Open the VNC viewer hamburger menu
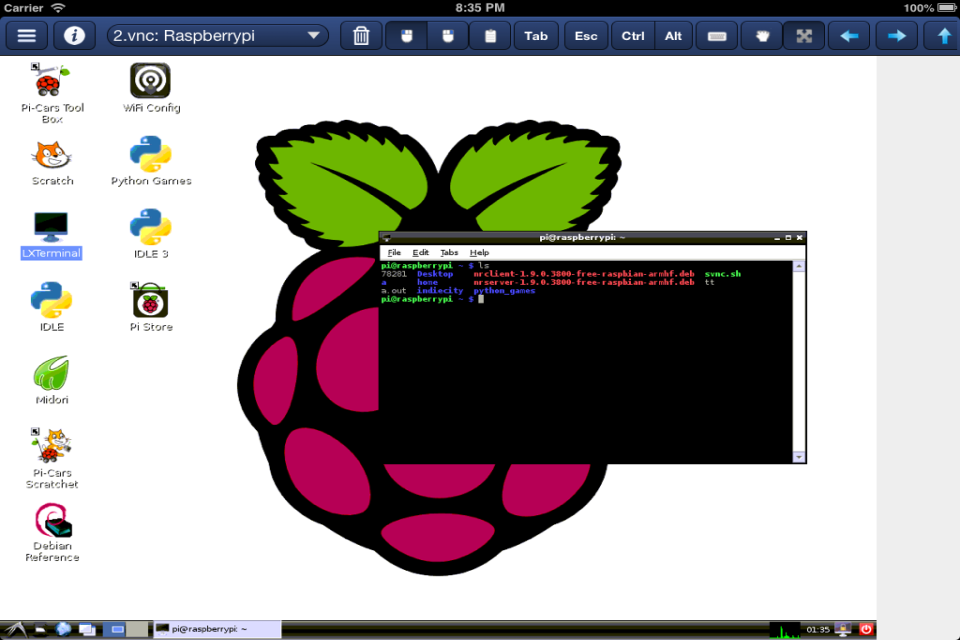The height and width of the screenshot is (640, 960). [26, 36]
